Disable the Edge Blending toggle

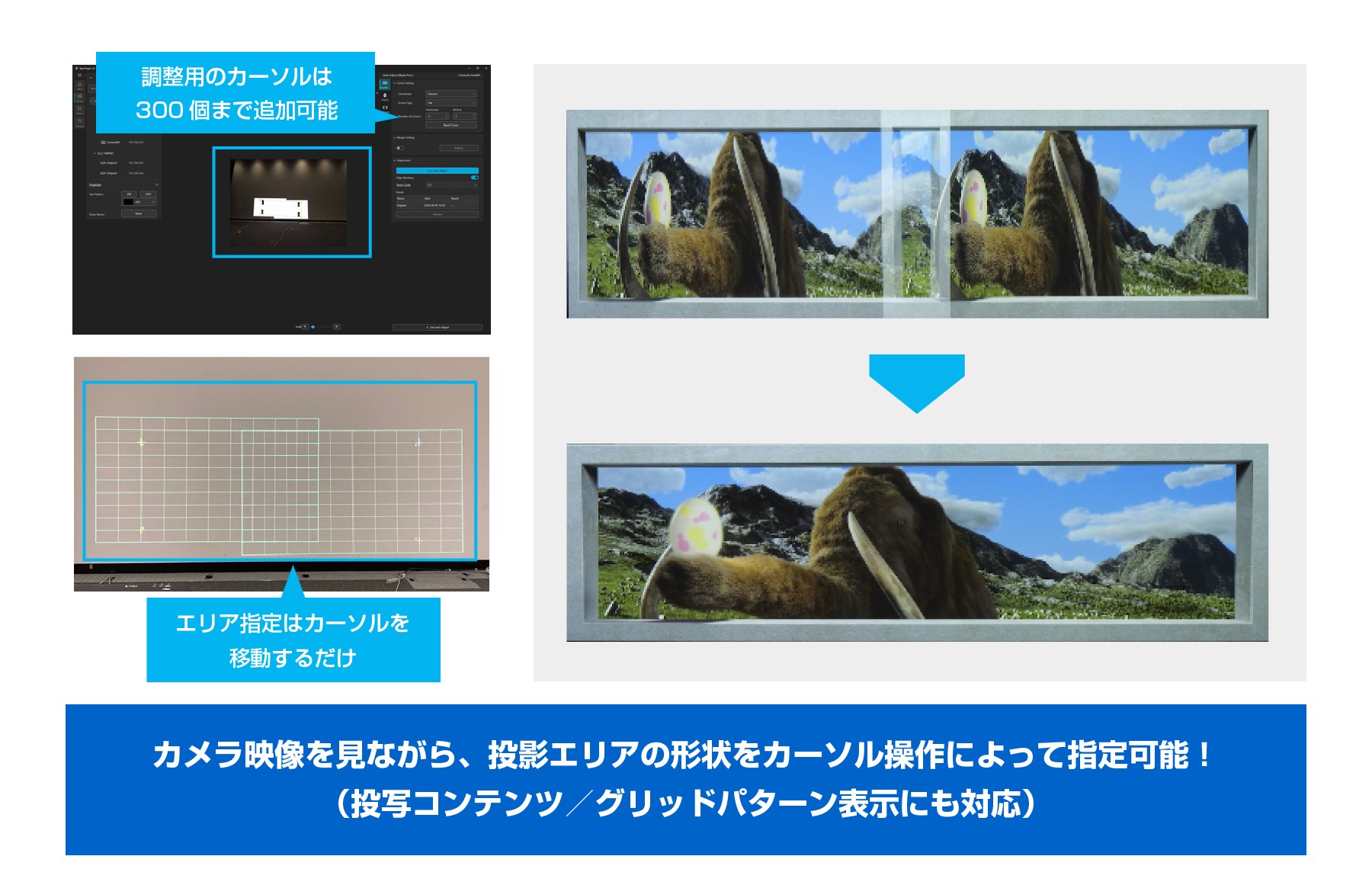[475, 178]
